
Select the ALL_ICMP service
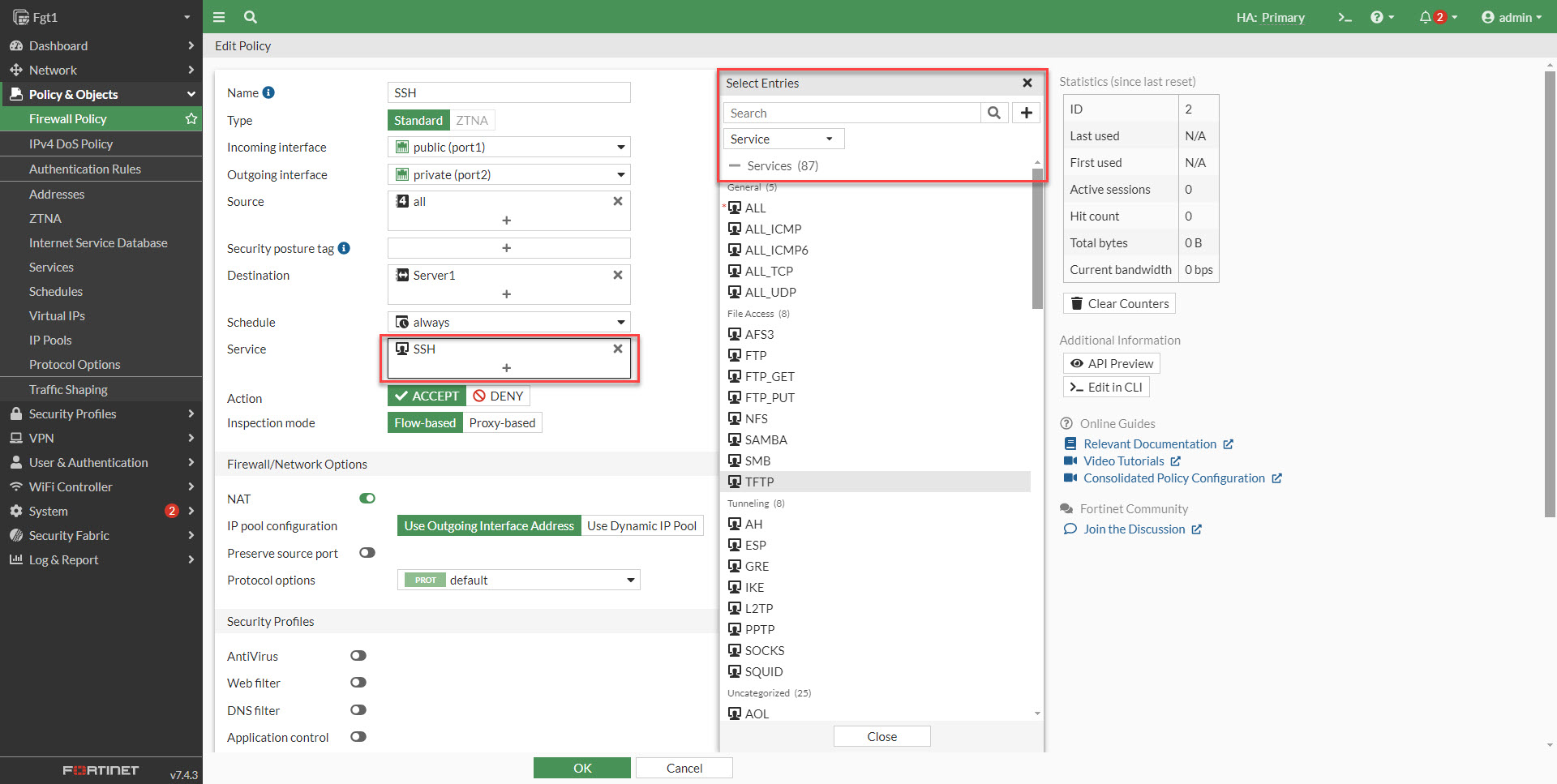coord(875,229)
